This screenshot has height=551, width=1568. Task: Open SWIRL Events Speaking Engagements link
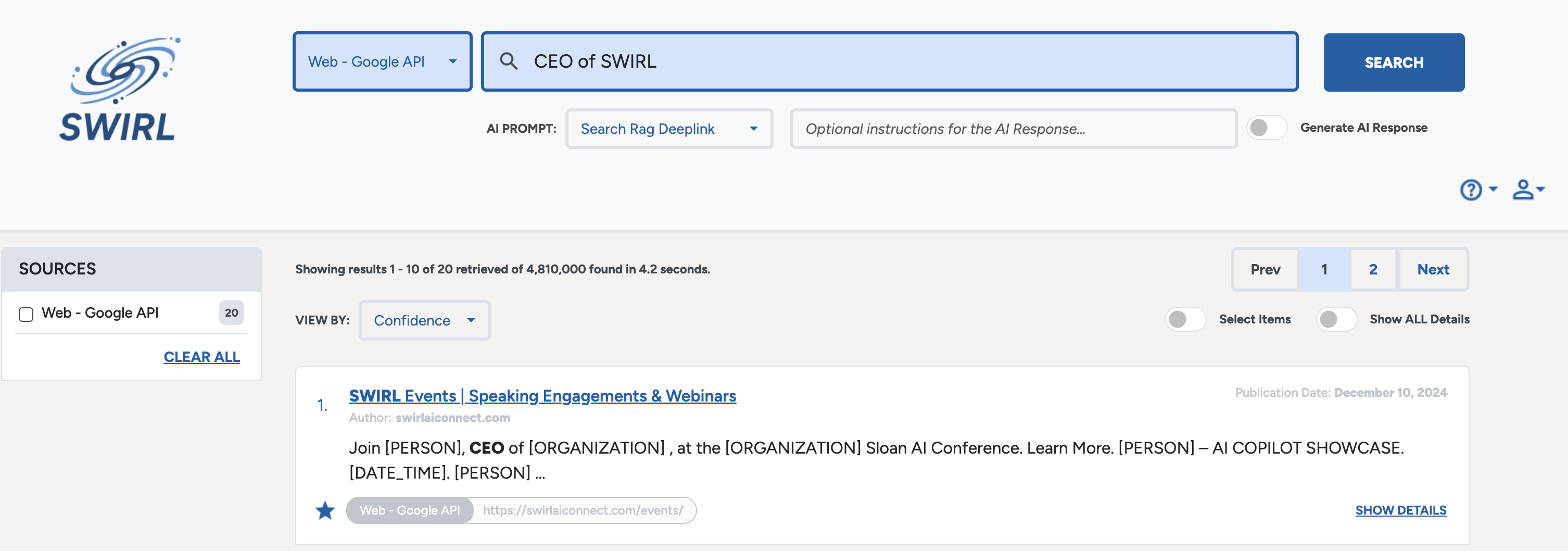tap(542, 395)
